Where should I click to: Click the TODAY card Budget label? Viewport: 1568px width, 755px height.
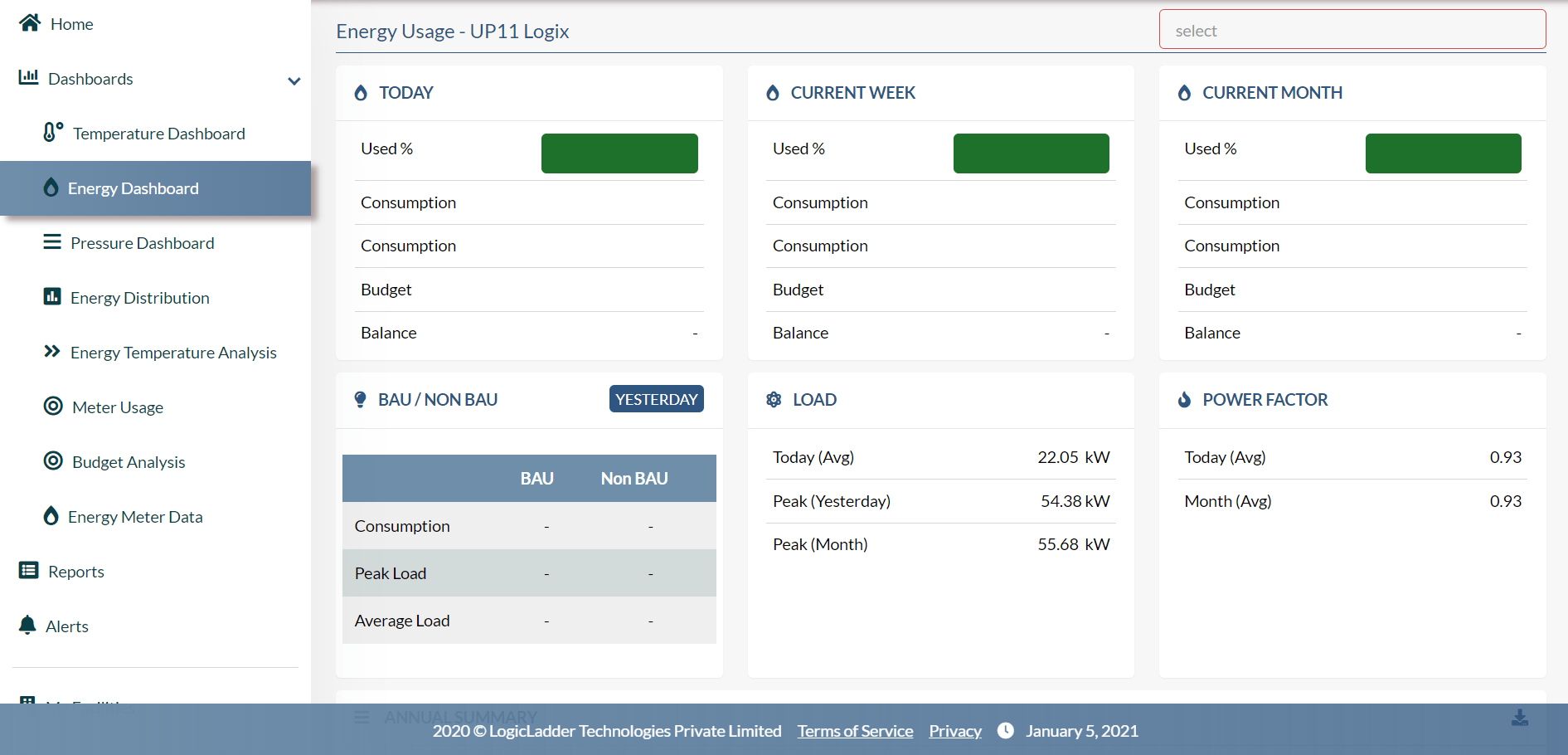386,290
